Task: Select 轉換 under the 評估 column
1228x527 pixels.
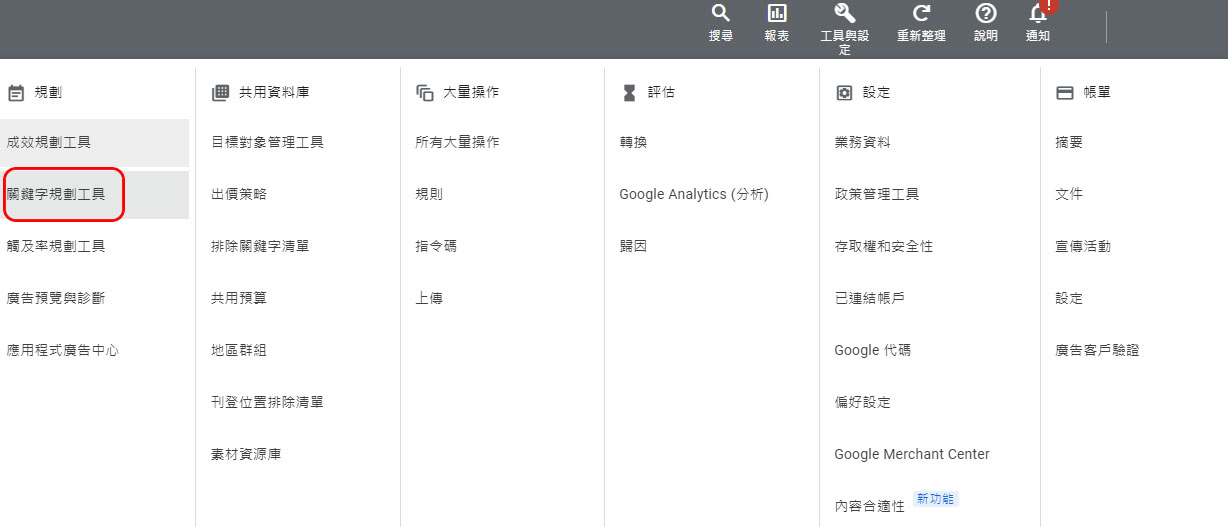Action: click(x=633, y=142)
